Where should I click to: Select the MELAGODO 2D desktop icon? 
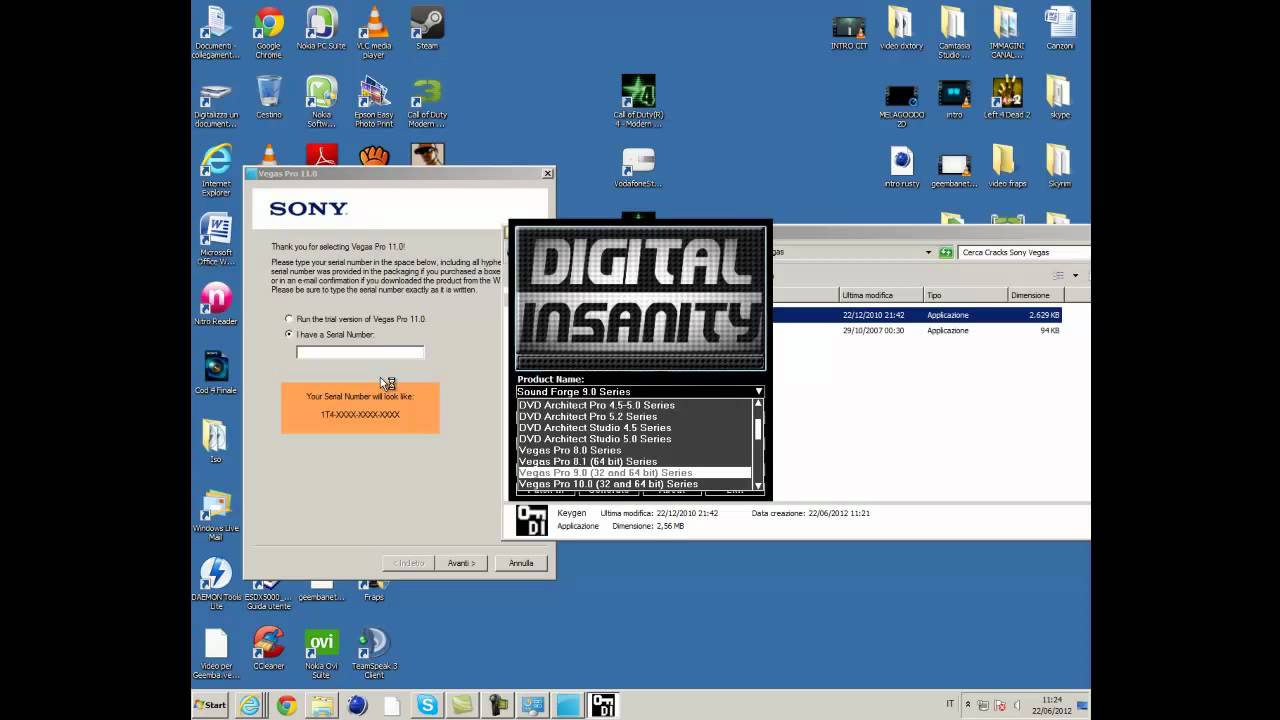[901, 106]
